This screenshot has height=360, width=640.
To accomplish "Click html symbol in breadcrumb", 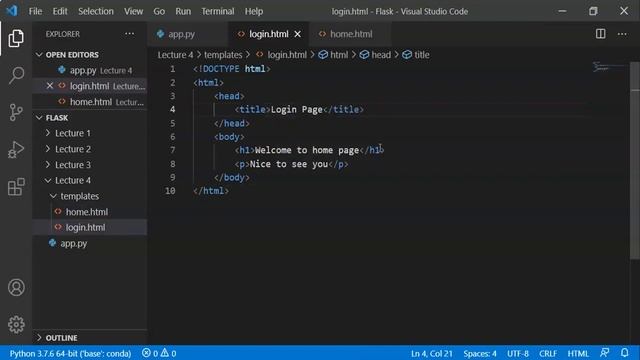I will coord(333,55).
